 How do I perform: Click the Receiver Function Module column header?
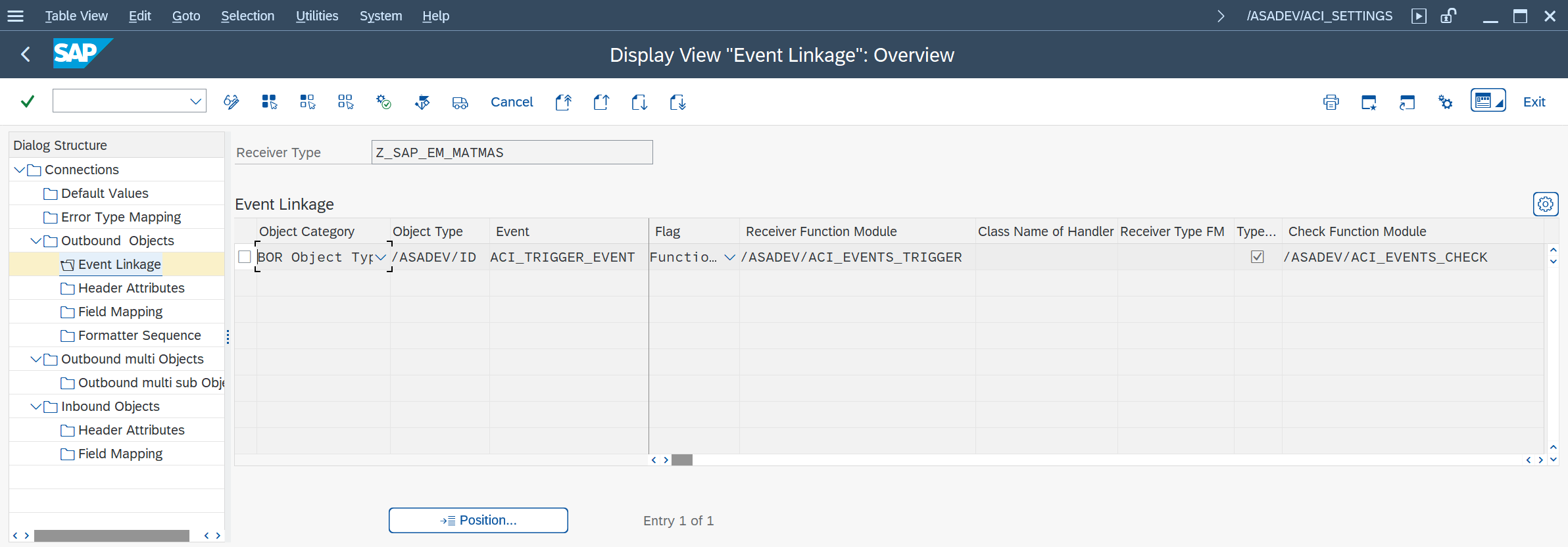pyautogui.click(x=857, y=231)
